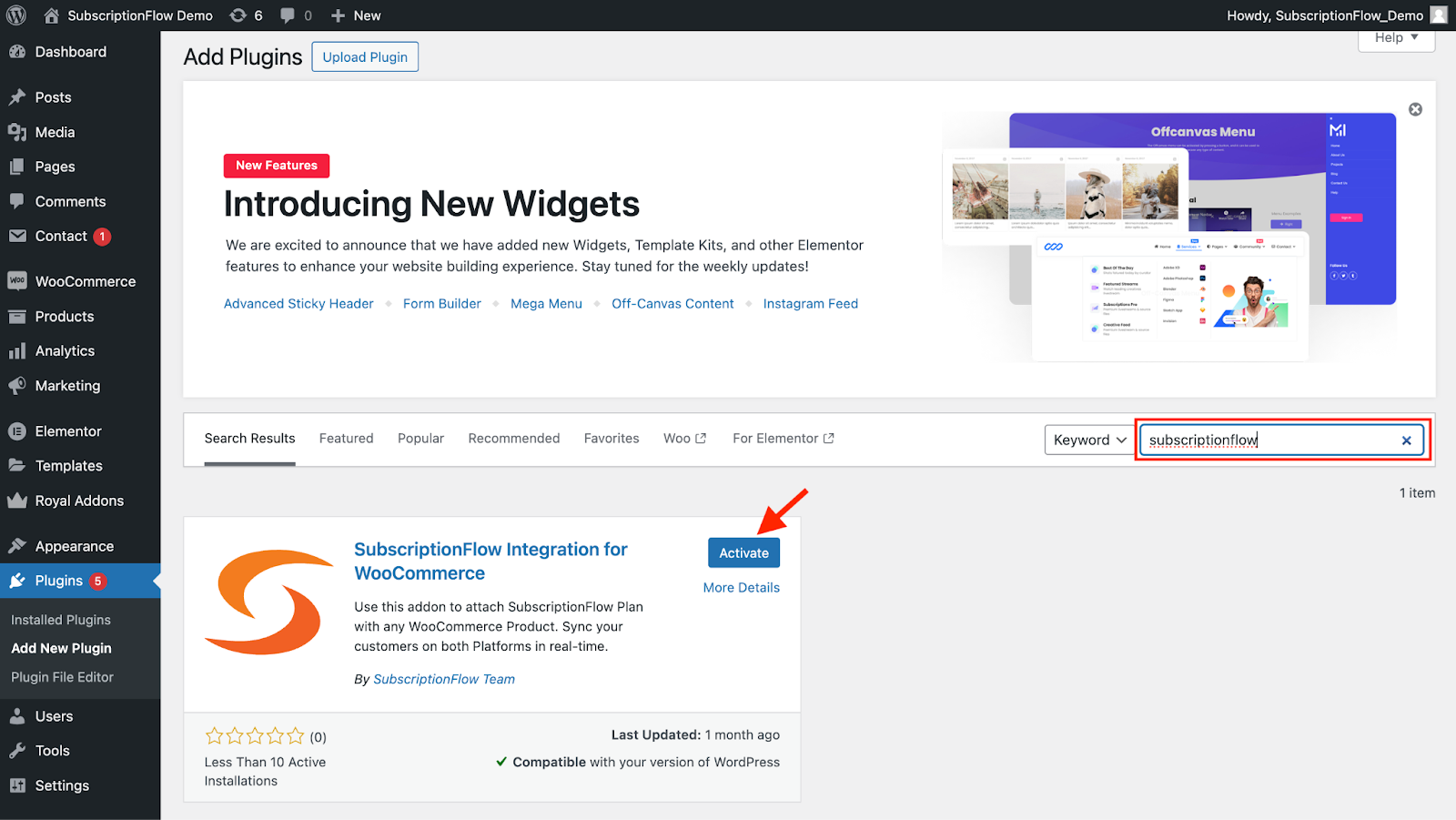Dismiss the New Widgets banner
The height and width of the screenshot is (820, 1456).
[1415, 109]
